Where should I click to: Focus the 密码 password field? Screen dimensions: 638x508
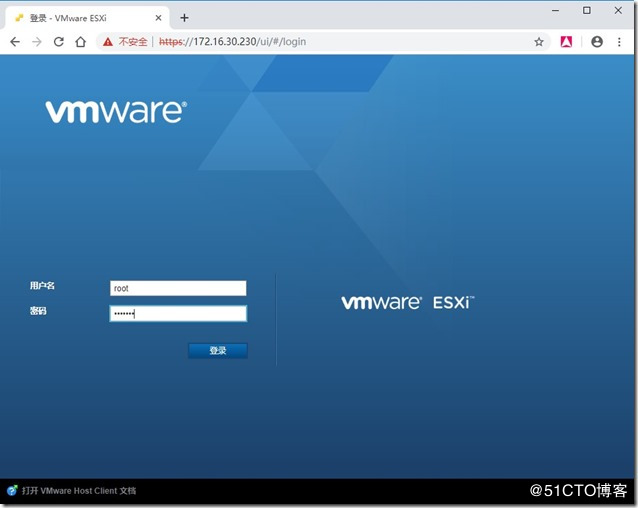[178, 313]
